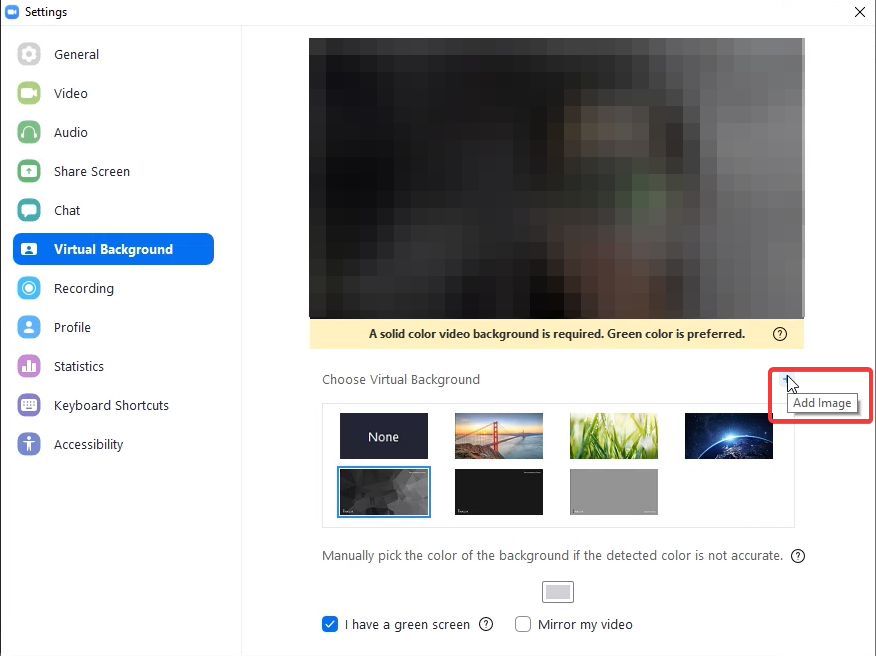Viewport: 876px width, 656px height.
Task: Choose the Golden Gate Bridge background
Action: (499, 436)
